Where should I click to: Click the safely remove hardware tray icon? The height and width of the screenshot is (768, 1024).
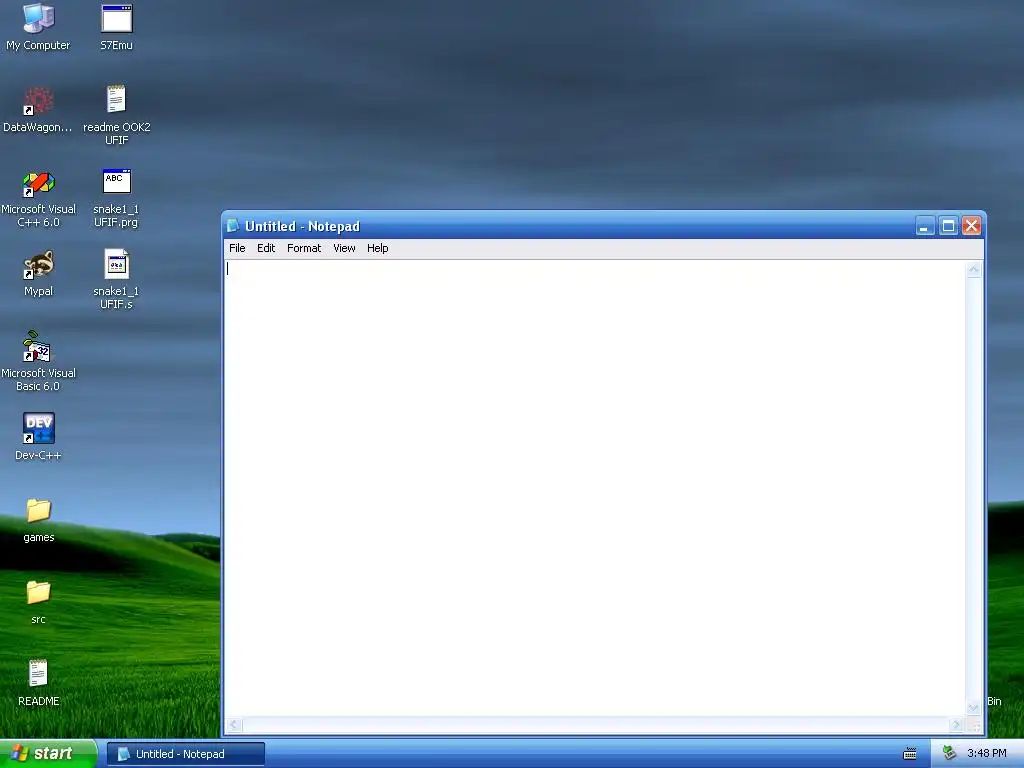tap(950, 753)
